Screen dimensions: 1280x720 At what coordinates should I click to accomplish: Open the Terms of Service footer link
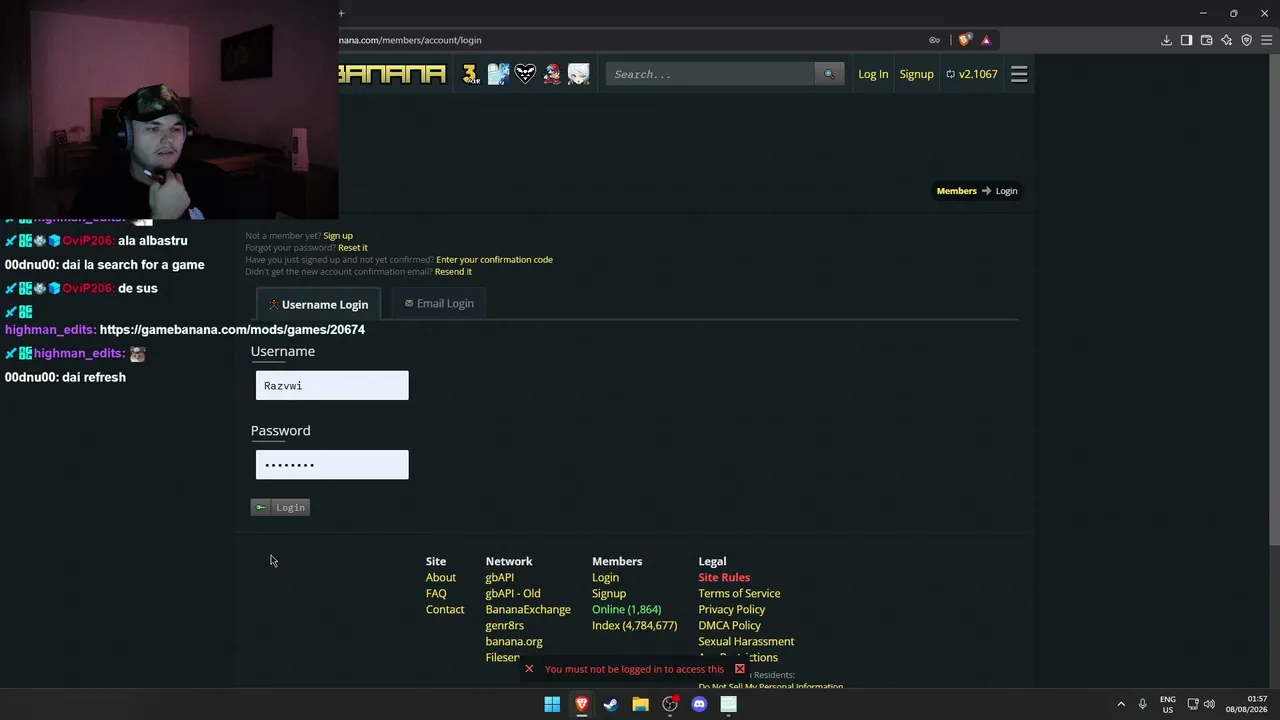739,593
